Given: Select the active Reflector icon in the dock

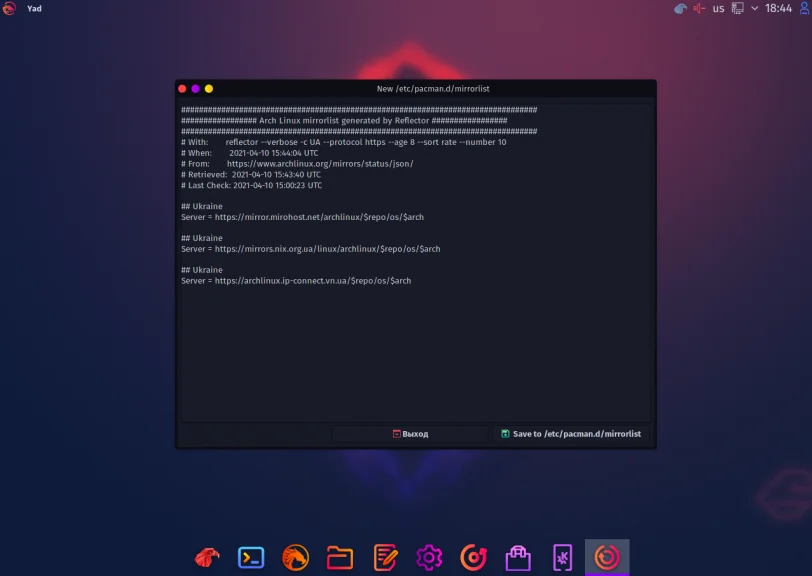Looking at the screenshot, I should pyautogui.click(x=606, y=557).
